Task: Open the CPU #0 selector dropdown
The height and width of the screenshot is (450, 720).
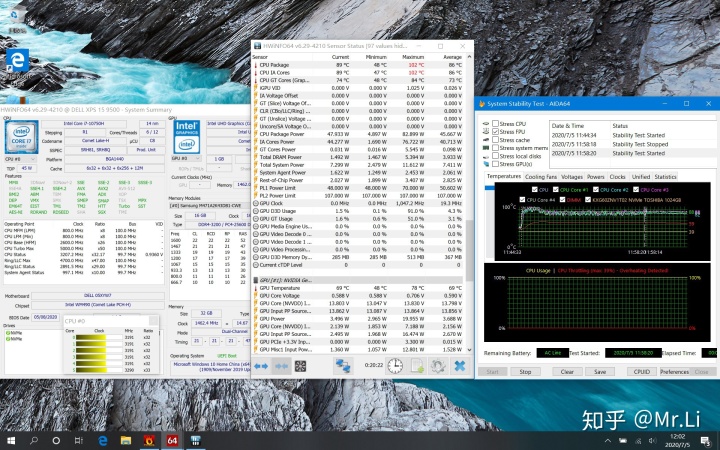Action: point(20,159)
